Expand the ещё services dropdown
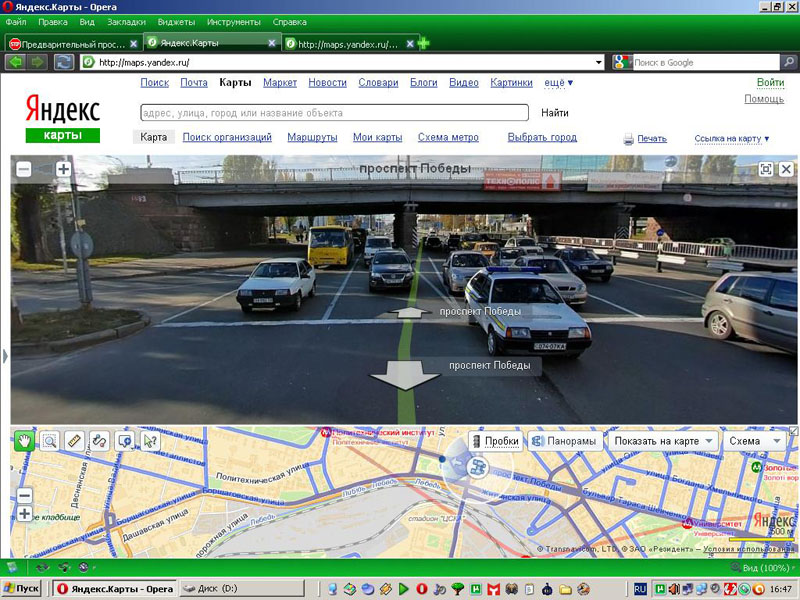This screenshot has width=800, height=600. (x=558, y=83)
